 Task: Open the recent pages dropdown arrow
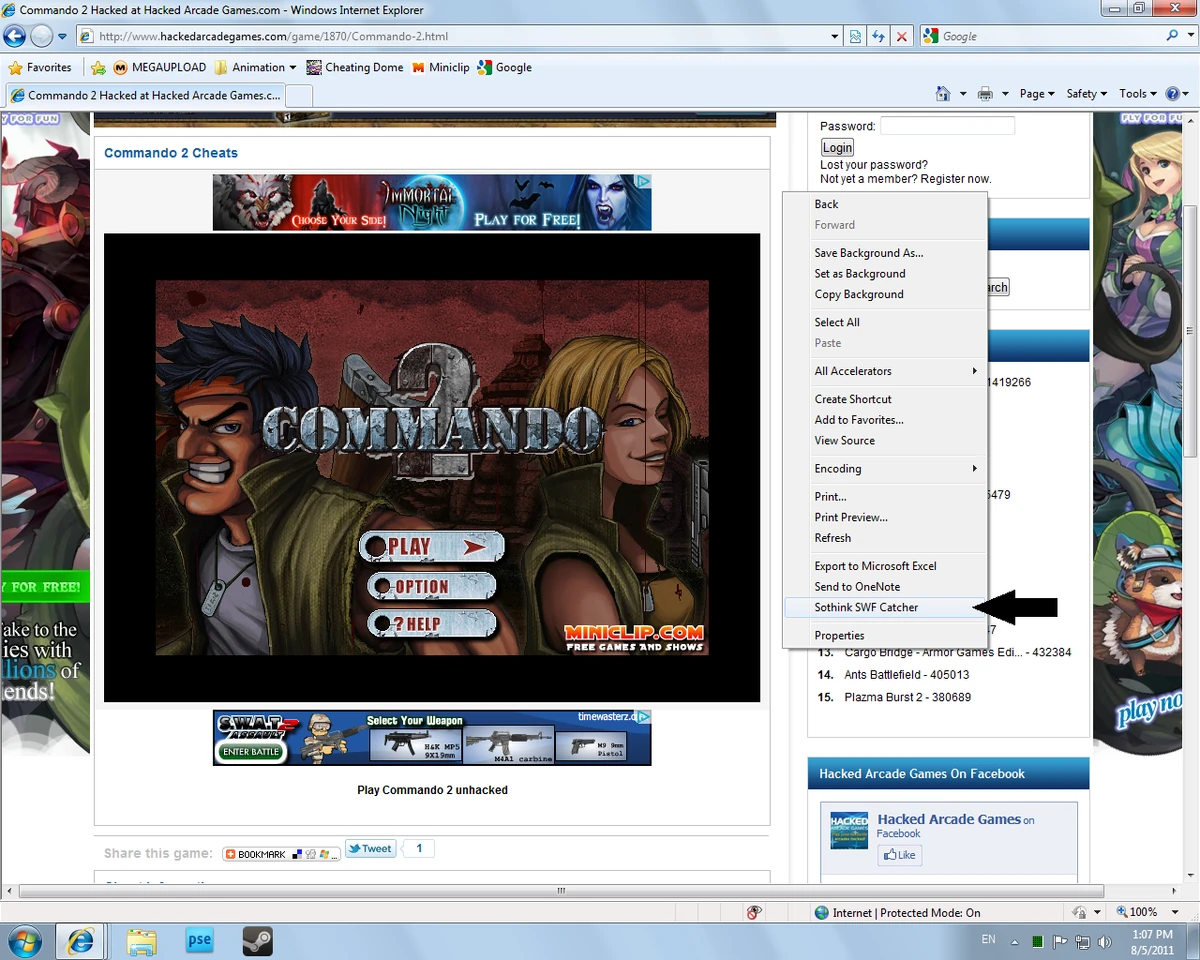pos(62,36)
